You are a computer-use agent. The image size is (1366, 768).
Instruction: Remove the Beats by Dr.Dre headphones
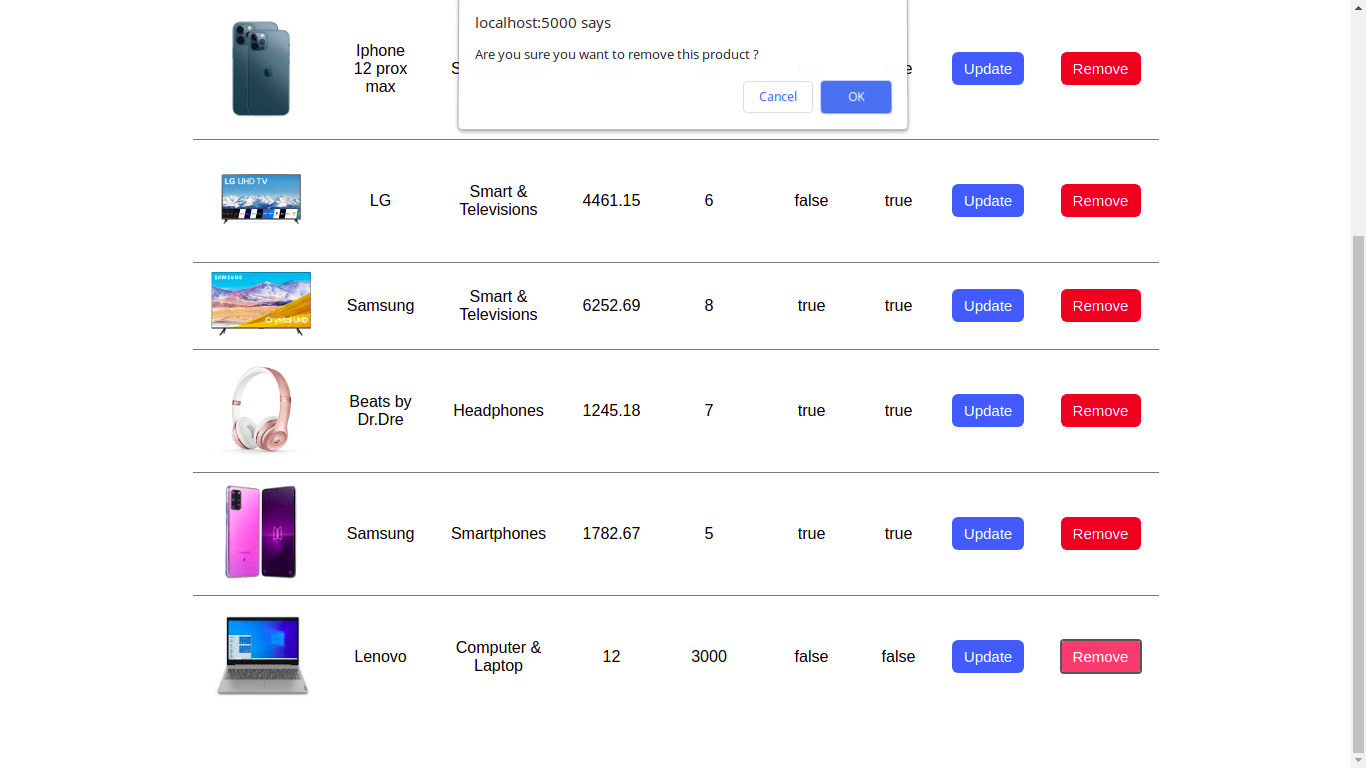(x=1100, y=411)
